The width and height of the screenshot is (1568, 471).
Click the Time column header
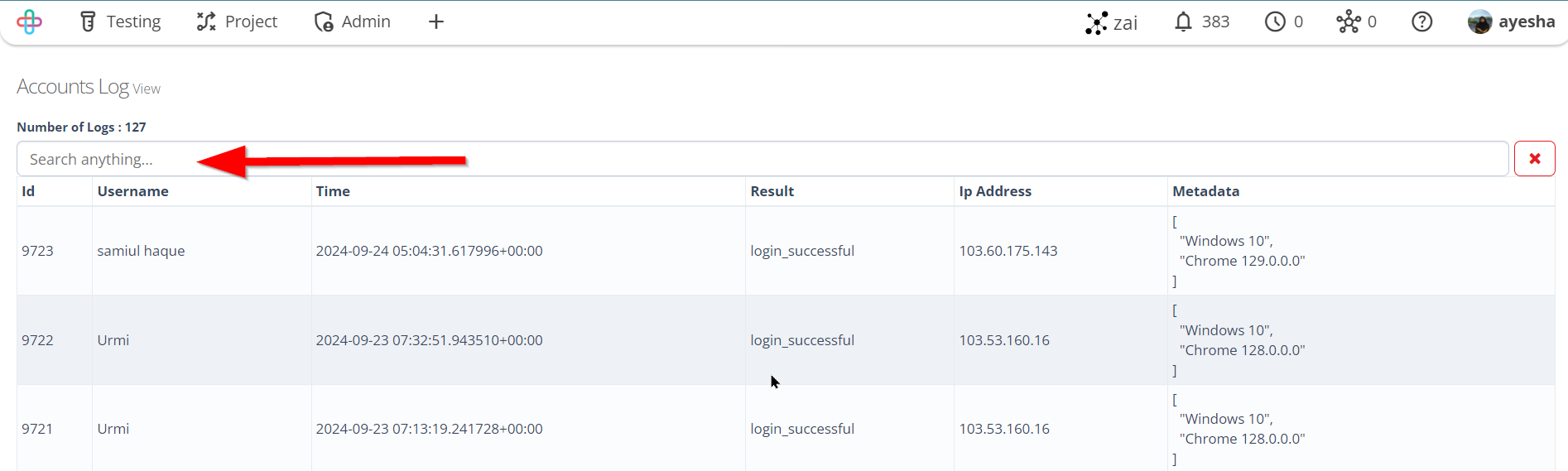333,191
